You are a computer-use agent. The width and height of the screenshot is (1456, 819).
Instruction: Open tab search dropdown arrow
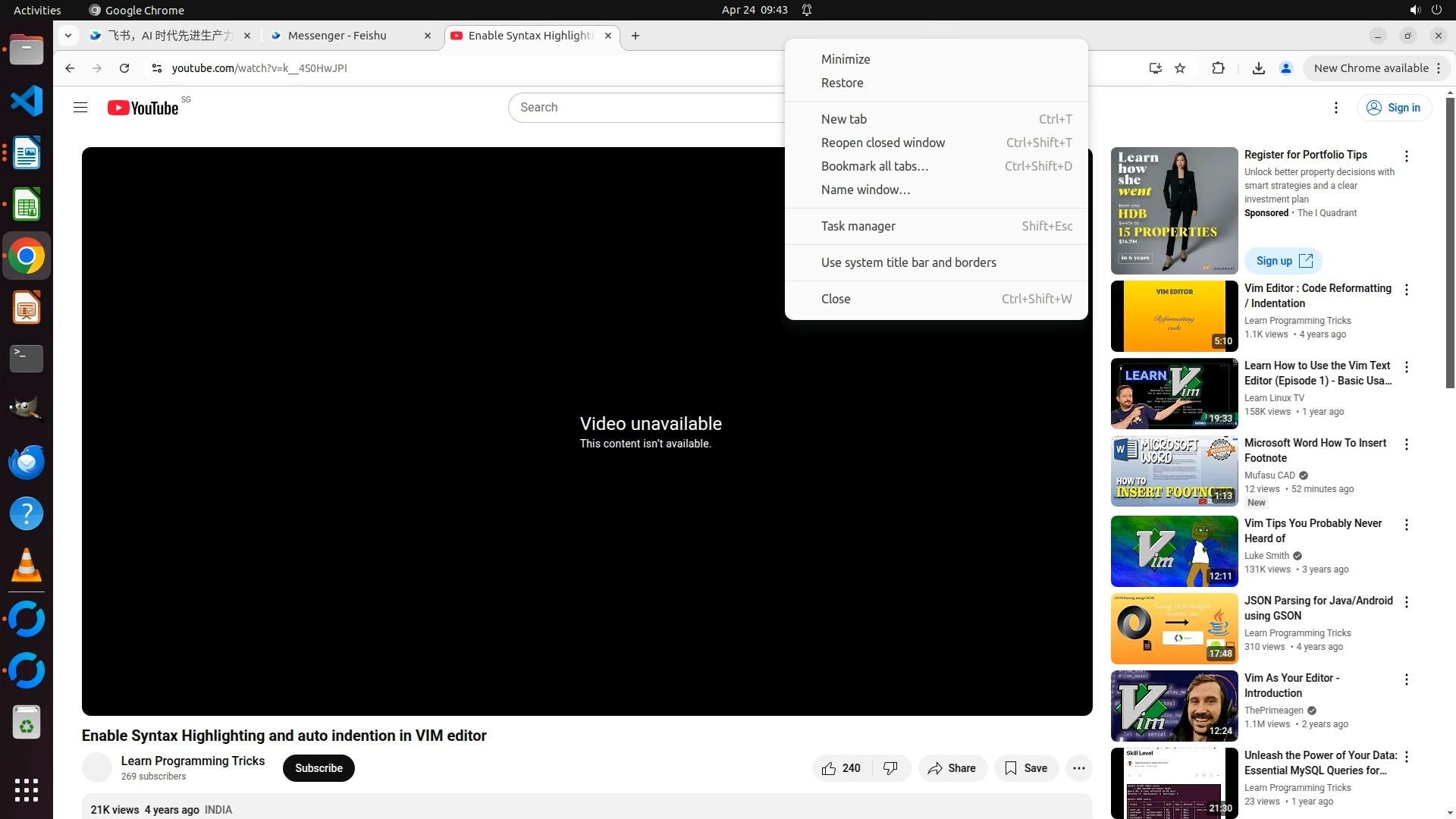(x=68, y=36)
